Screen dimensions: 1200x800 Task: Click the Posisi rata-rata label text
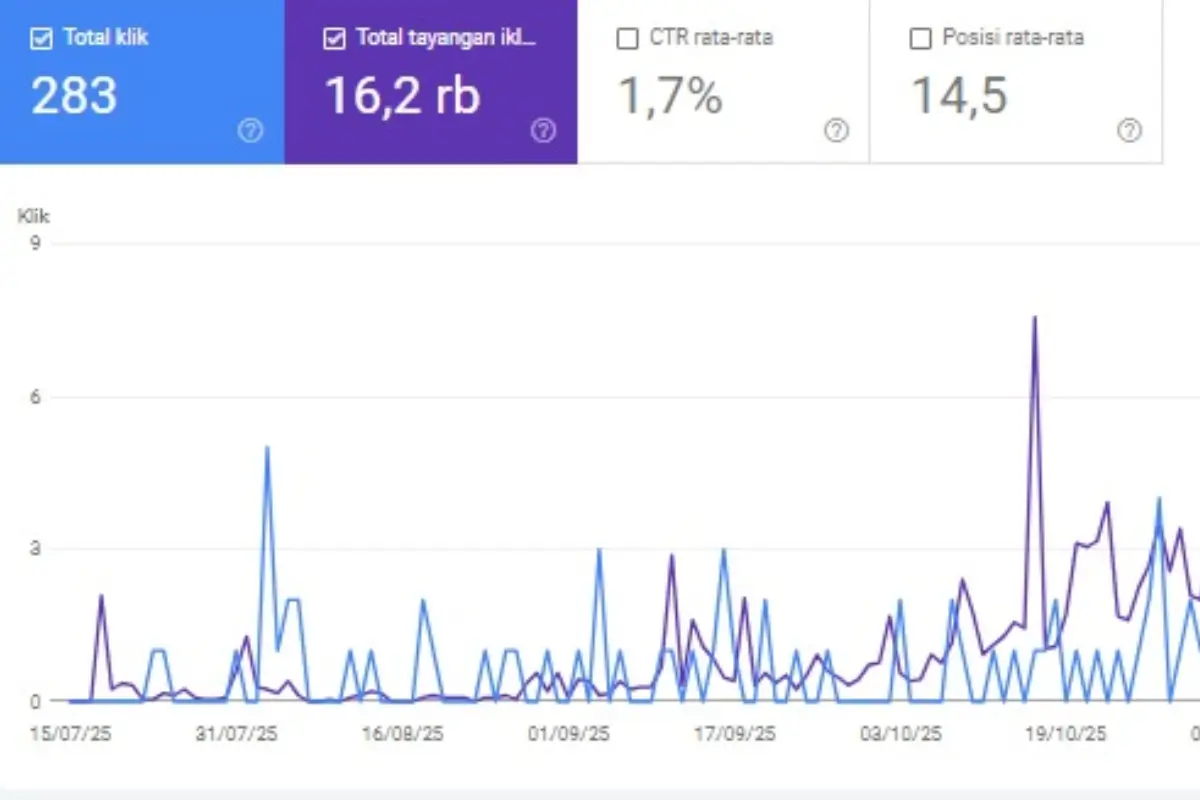1012,39
